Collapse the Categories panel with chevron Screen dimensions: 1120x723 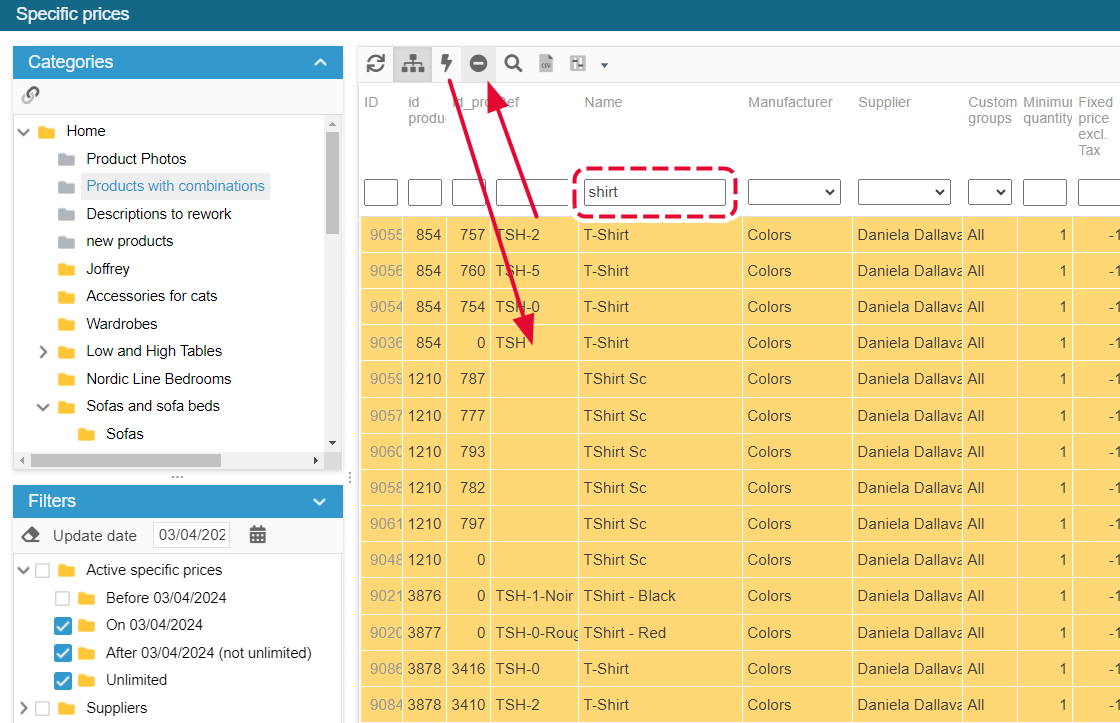pyautogui.click(x=320, y=62)
